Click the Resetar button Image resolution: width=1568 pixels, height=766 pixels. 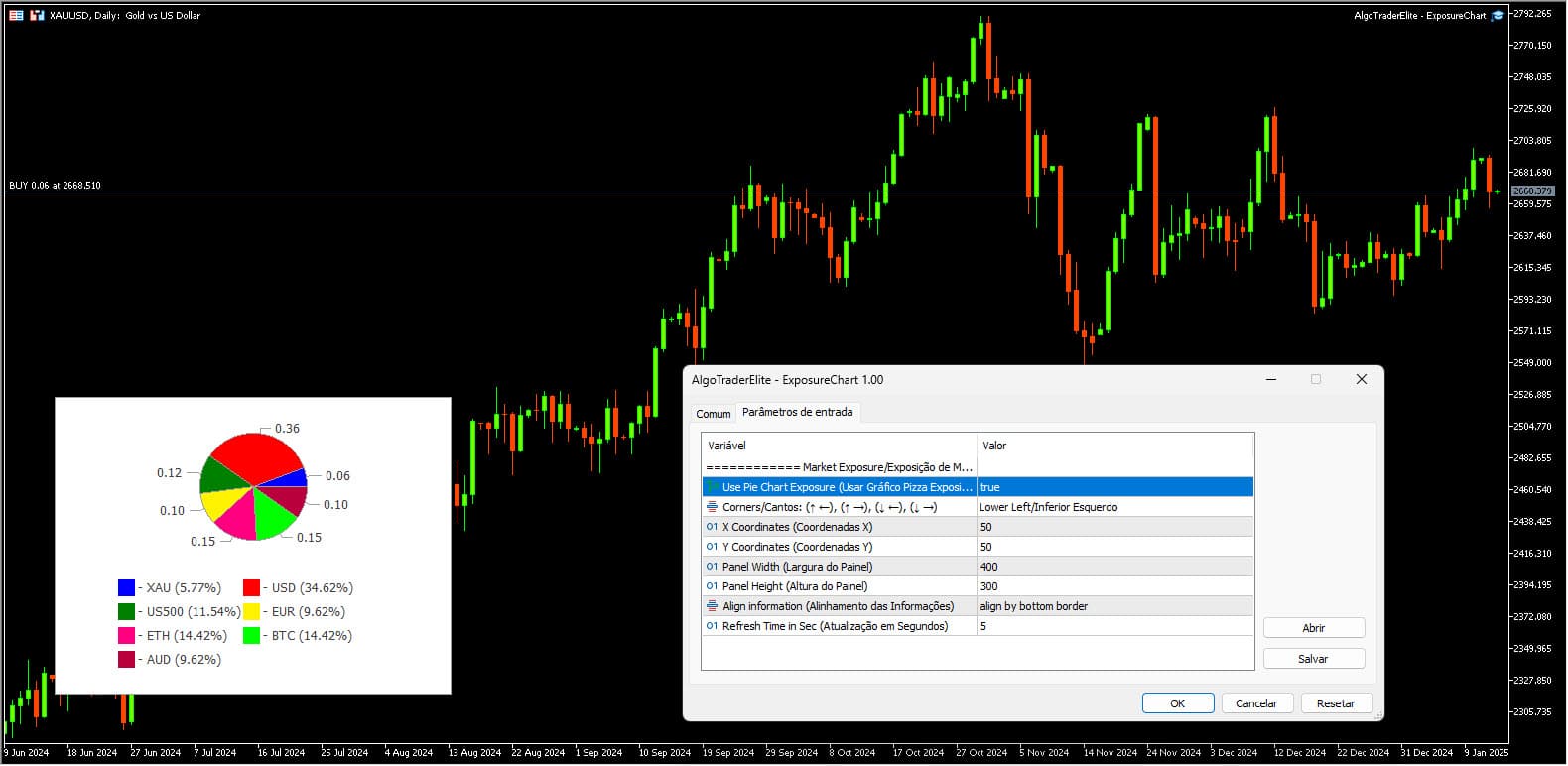click(1336, 703)
